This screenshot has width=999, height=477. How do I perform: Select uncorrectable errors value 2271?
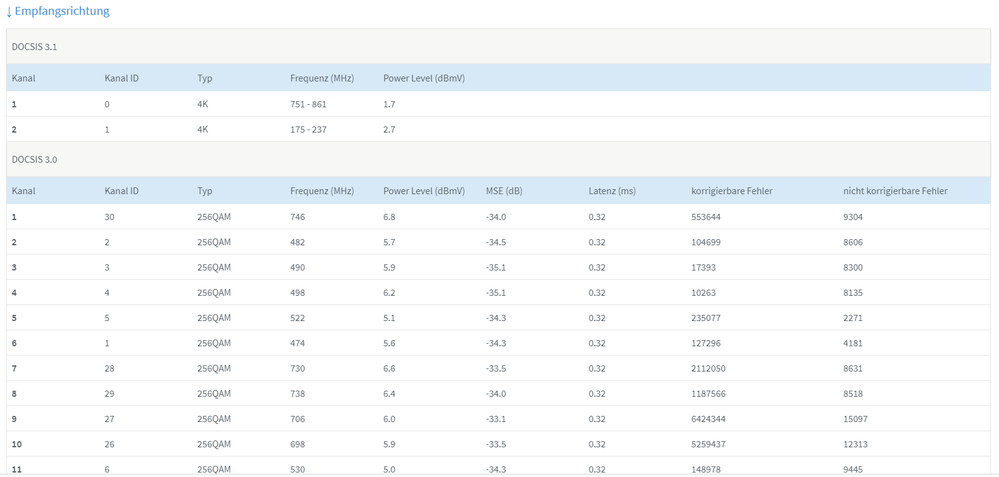point(852,318)
